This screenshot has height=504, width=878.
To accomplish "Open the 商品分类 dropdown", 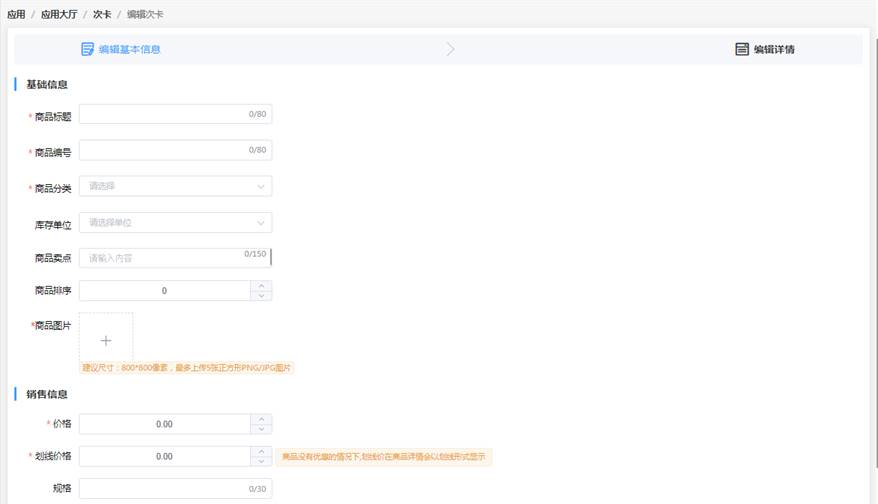I will pyautogui.click(x=175, y=186).
